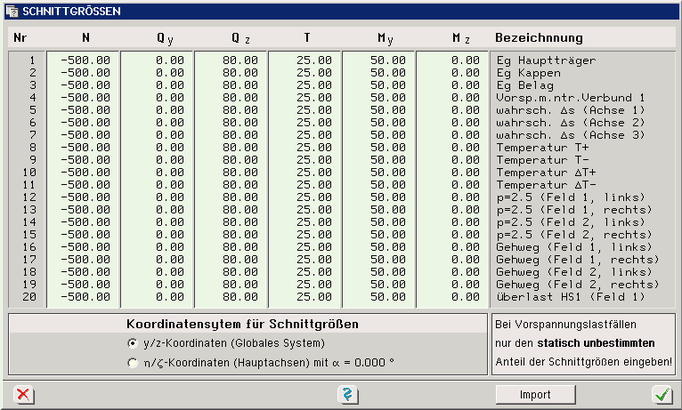Screen dimensions: 682x410
Task: Click the 'Bezeichnung' column header
Action: (539, 38)
